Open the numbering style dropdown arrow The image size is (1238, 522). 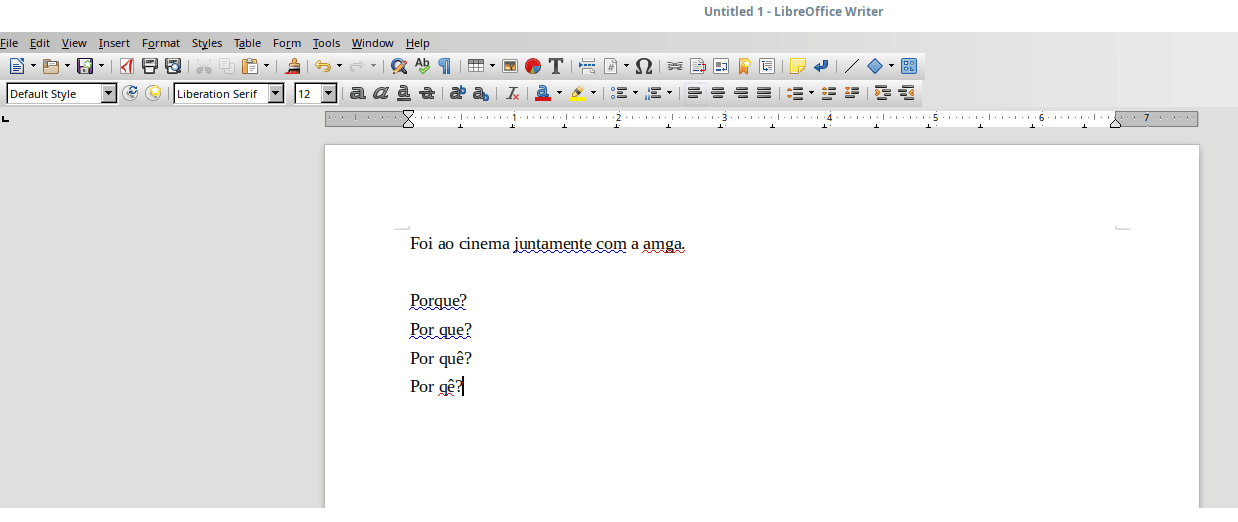pyautogui.click(x=669, y=93)
